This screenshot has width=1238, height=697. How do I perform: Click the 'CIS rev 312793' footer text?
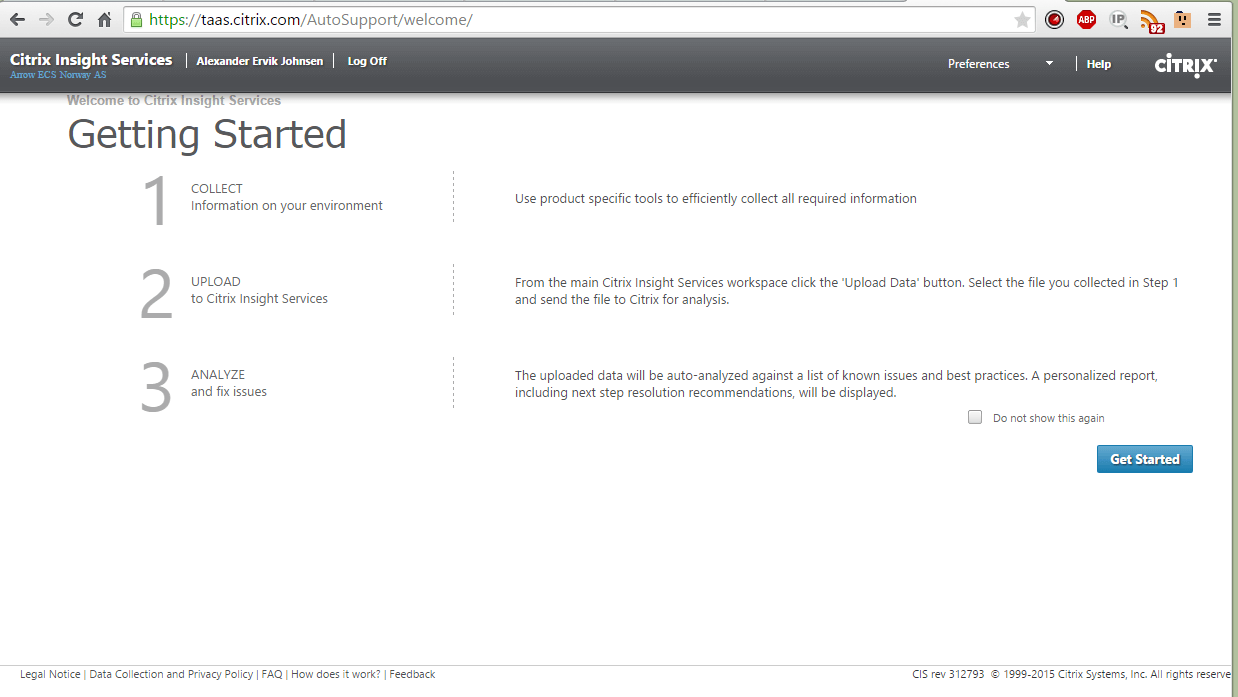click(x=948, y=674)
